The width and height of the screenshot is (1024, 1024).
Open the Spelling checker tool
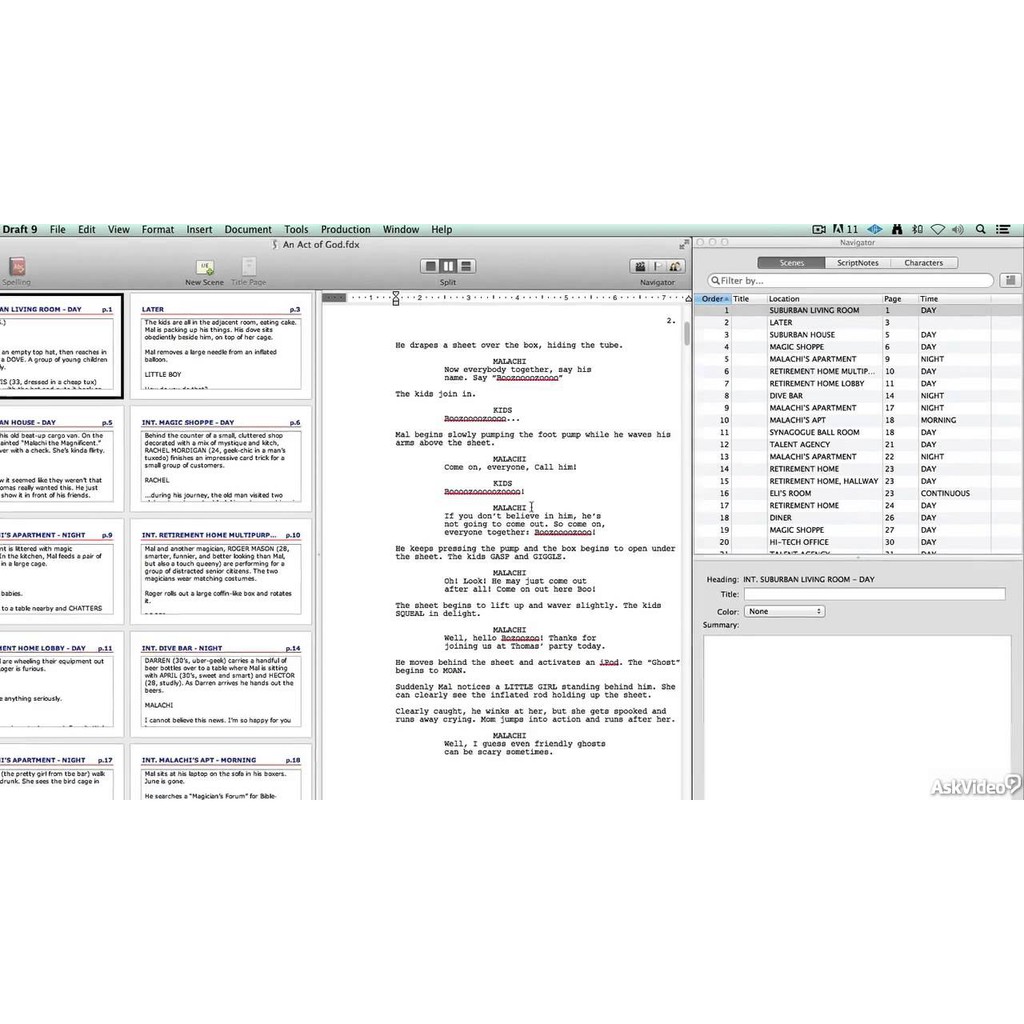tap(17, 267)
